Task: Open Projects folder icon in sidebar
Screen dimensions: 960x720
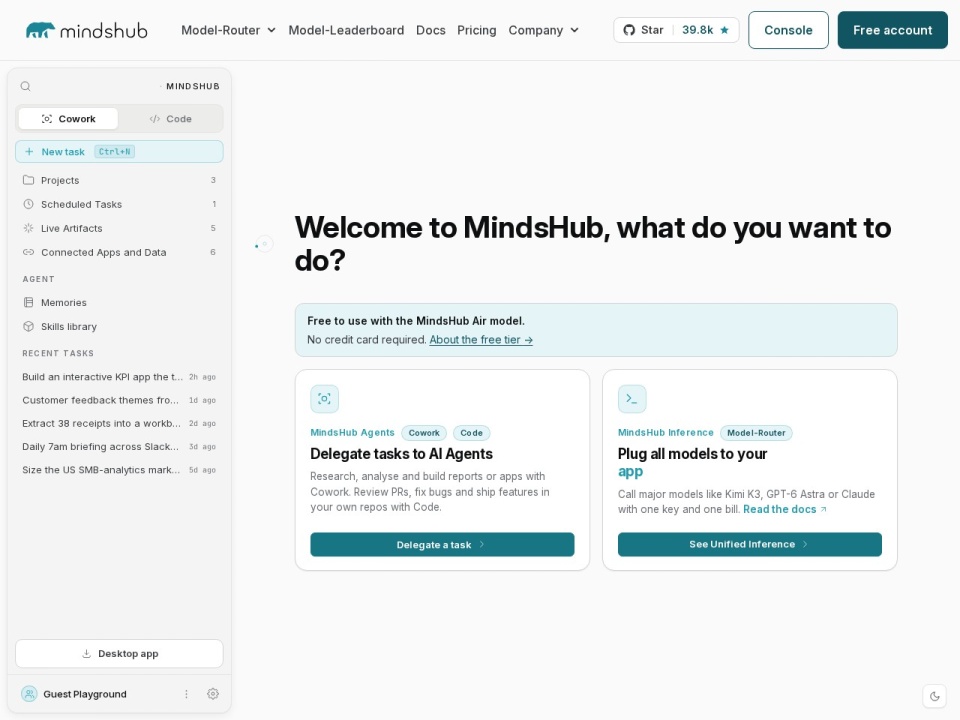Action: (28, 180)
